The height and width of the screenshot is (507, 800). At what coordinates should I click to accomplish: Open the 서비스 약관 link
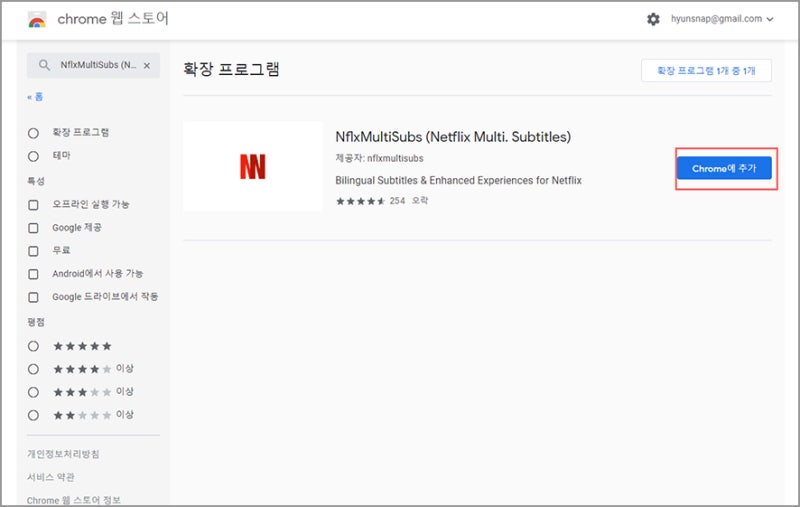[51, 477]
